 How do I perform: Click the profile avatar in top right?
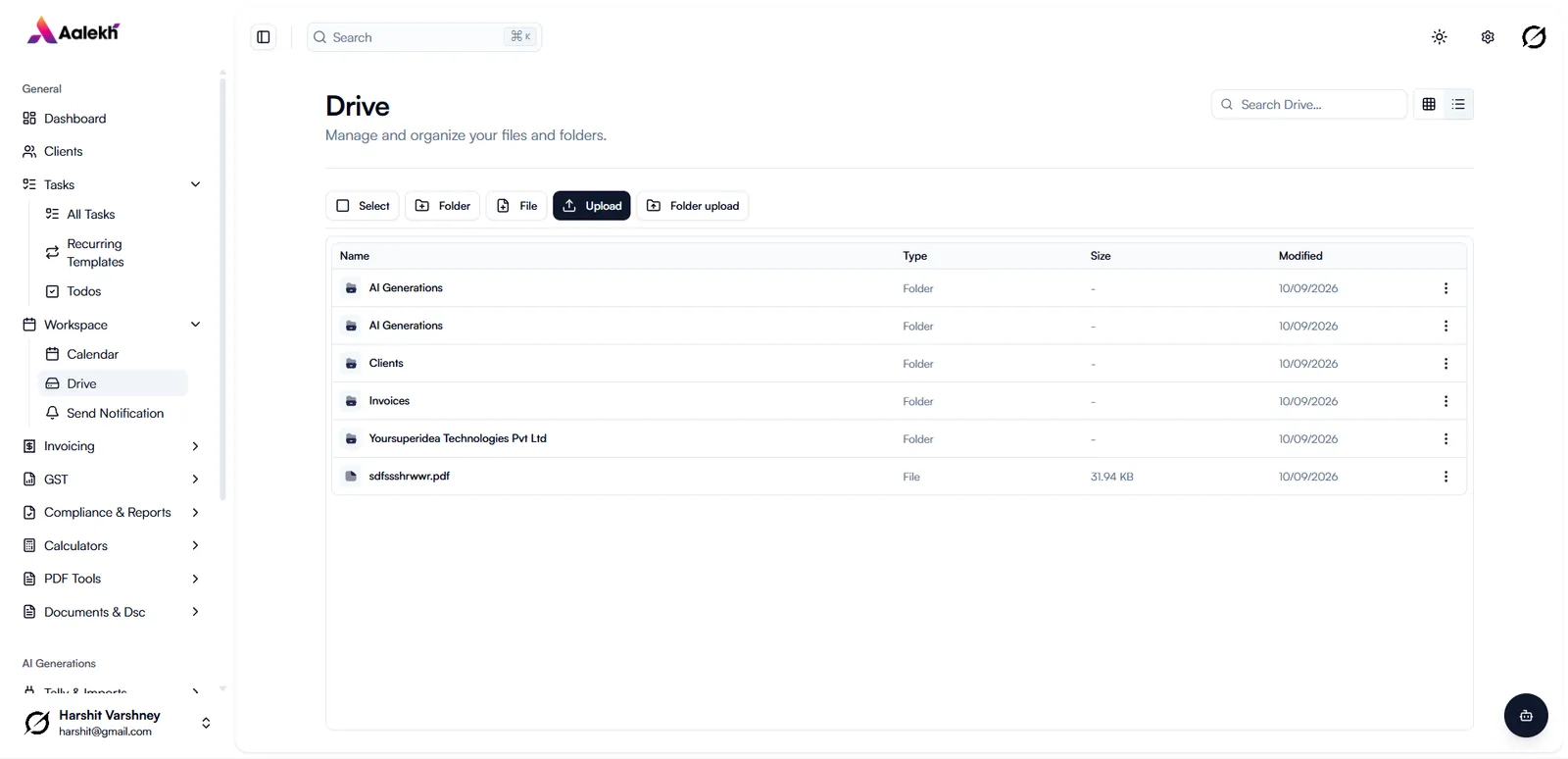point(1534,37)
